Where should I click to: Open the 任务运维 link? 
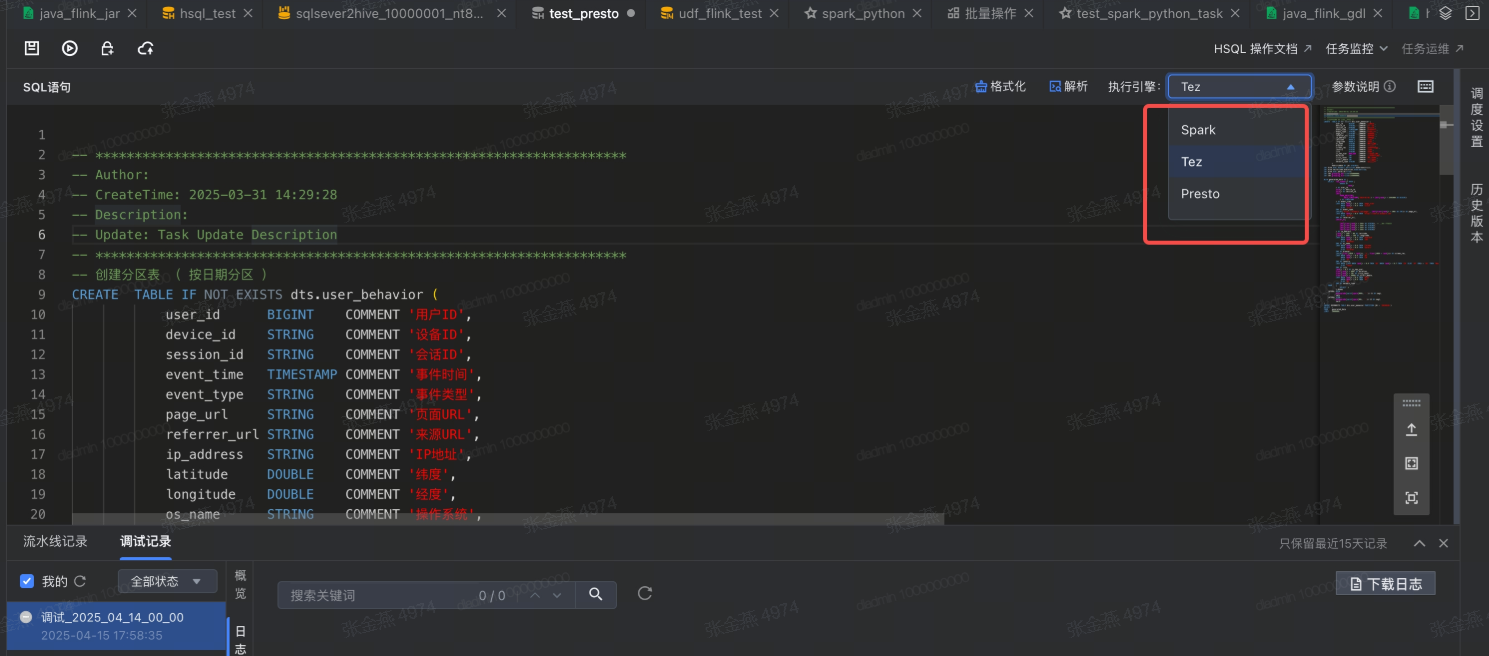click(x=1433, y=48)
